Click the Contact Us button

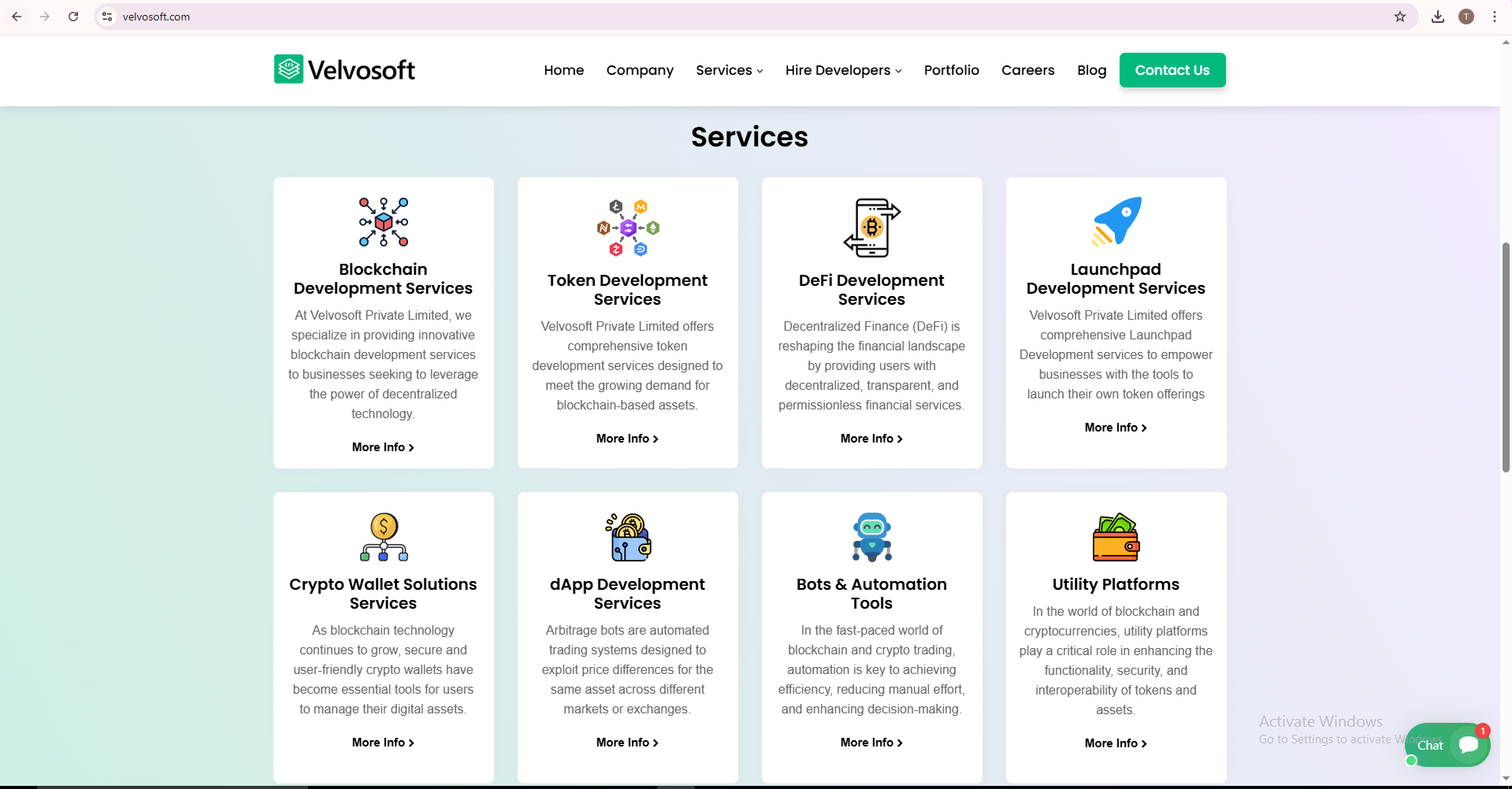tap(1172, 70)
